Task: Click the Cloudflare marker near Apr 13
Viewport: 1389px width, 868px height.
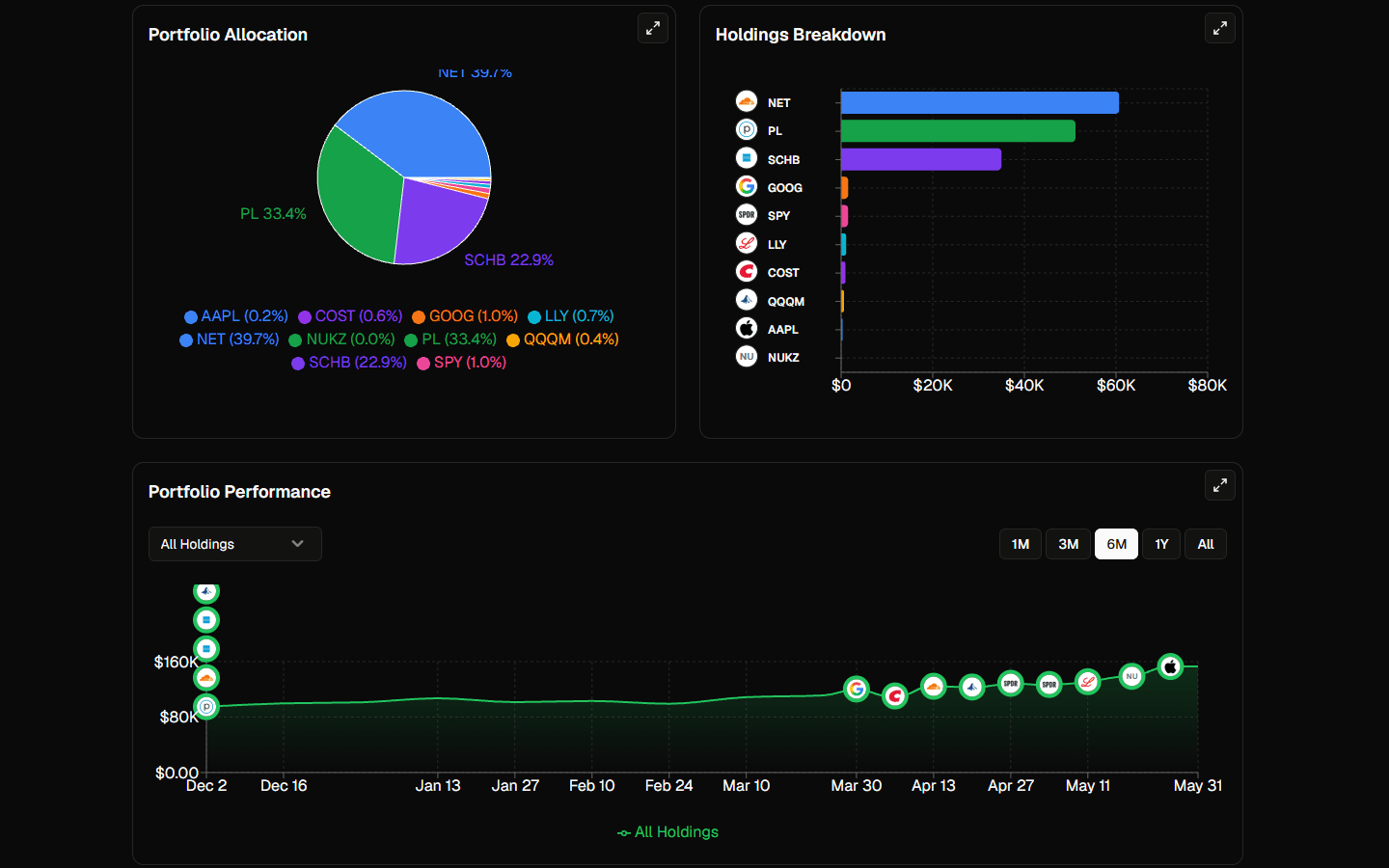Action: [933, 687]
